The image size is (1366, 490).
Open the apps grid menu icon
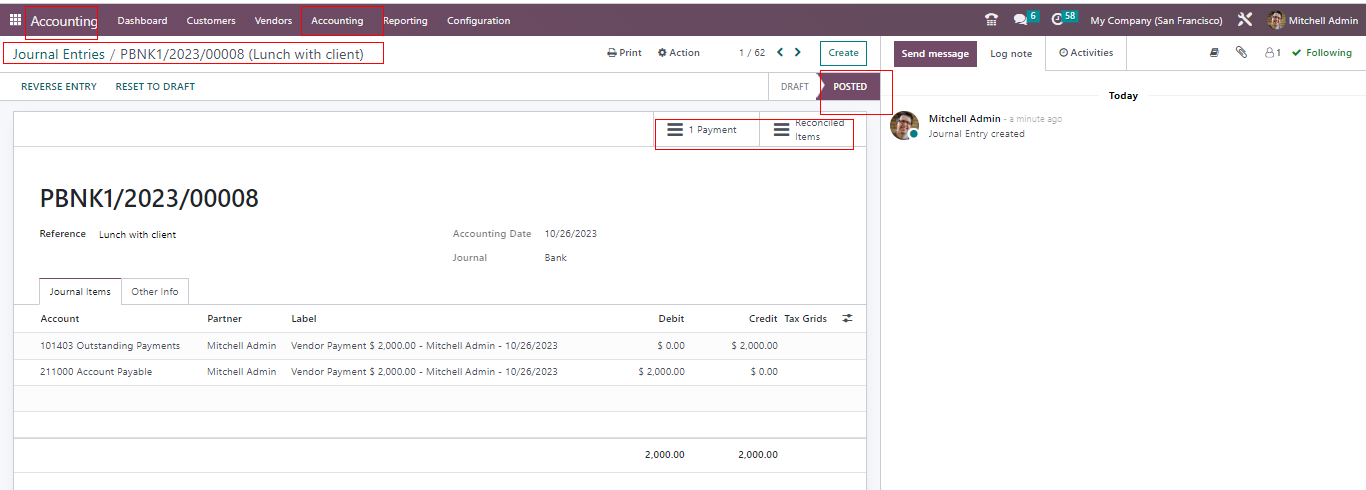pos(15,20)
